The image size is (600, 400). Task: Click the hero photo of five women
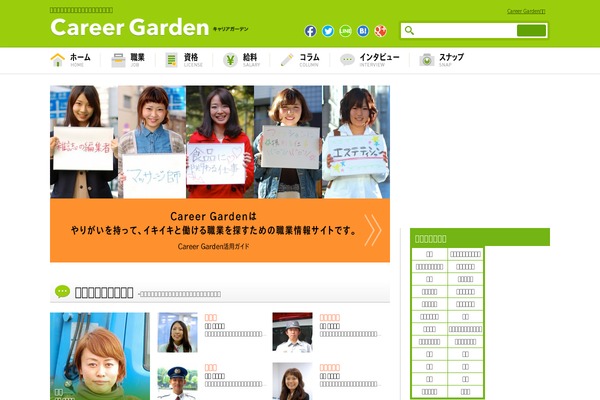[x=220, y=142]
